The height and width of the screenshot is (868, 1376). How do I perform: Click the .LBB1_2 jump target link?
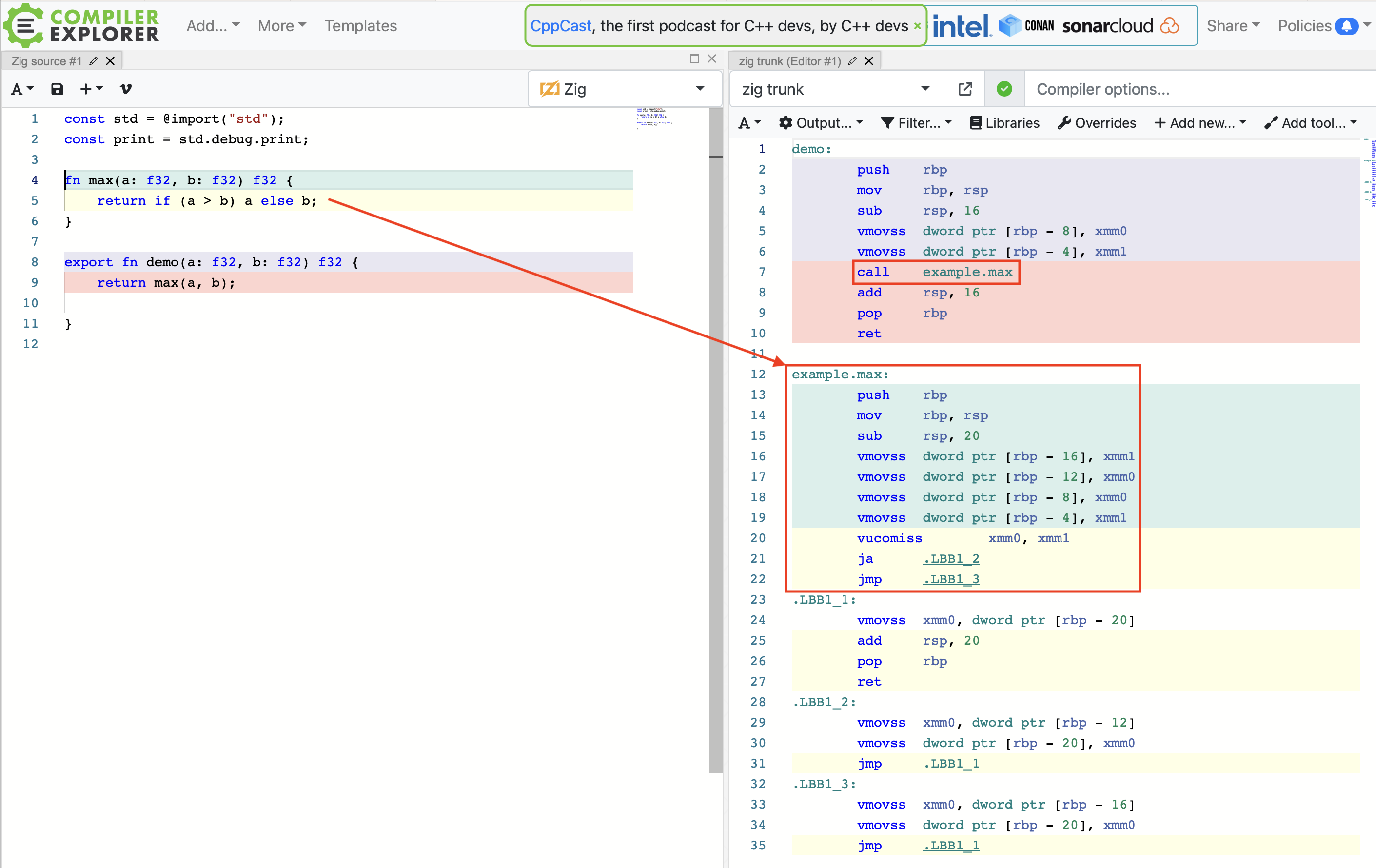[950, 558]
